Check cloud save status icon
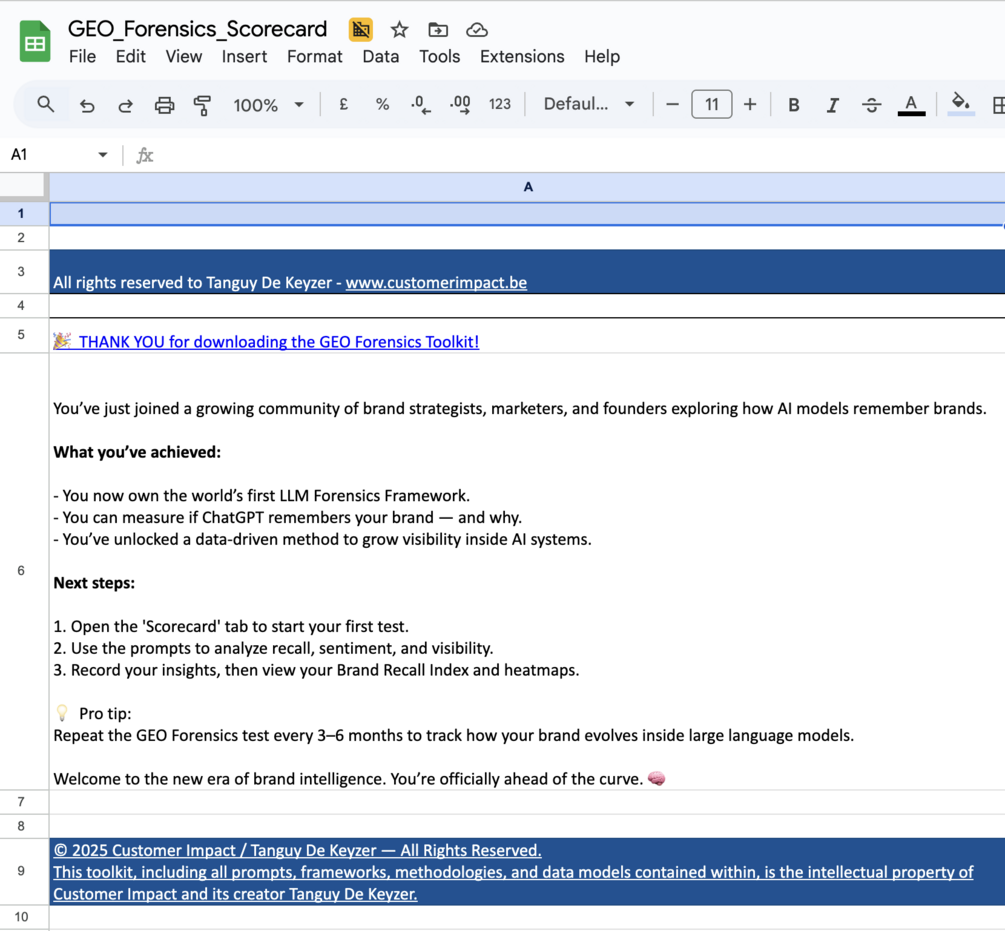The height and width of the screenshot is (931, 1005). coord(477,29)
